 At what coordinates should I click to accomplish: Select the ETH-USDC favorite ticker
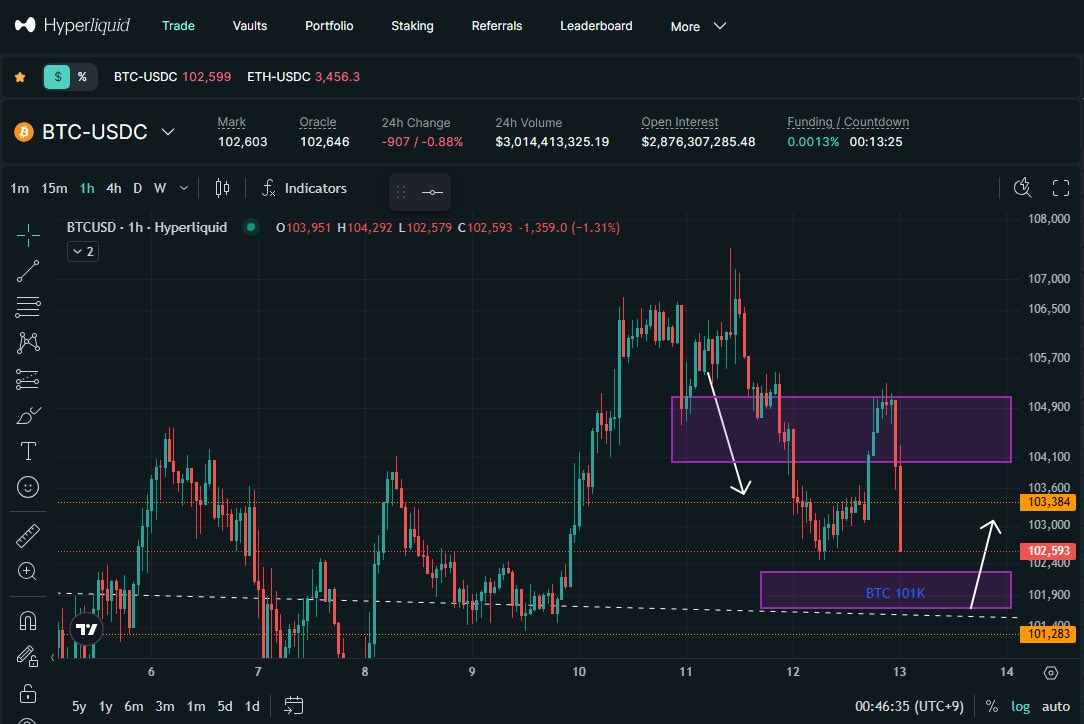tap(303, 77)
